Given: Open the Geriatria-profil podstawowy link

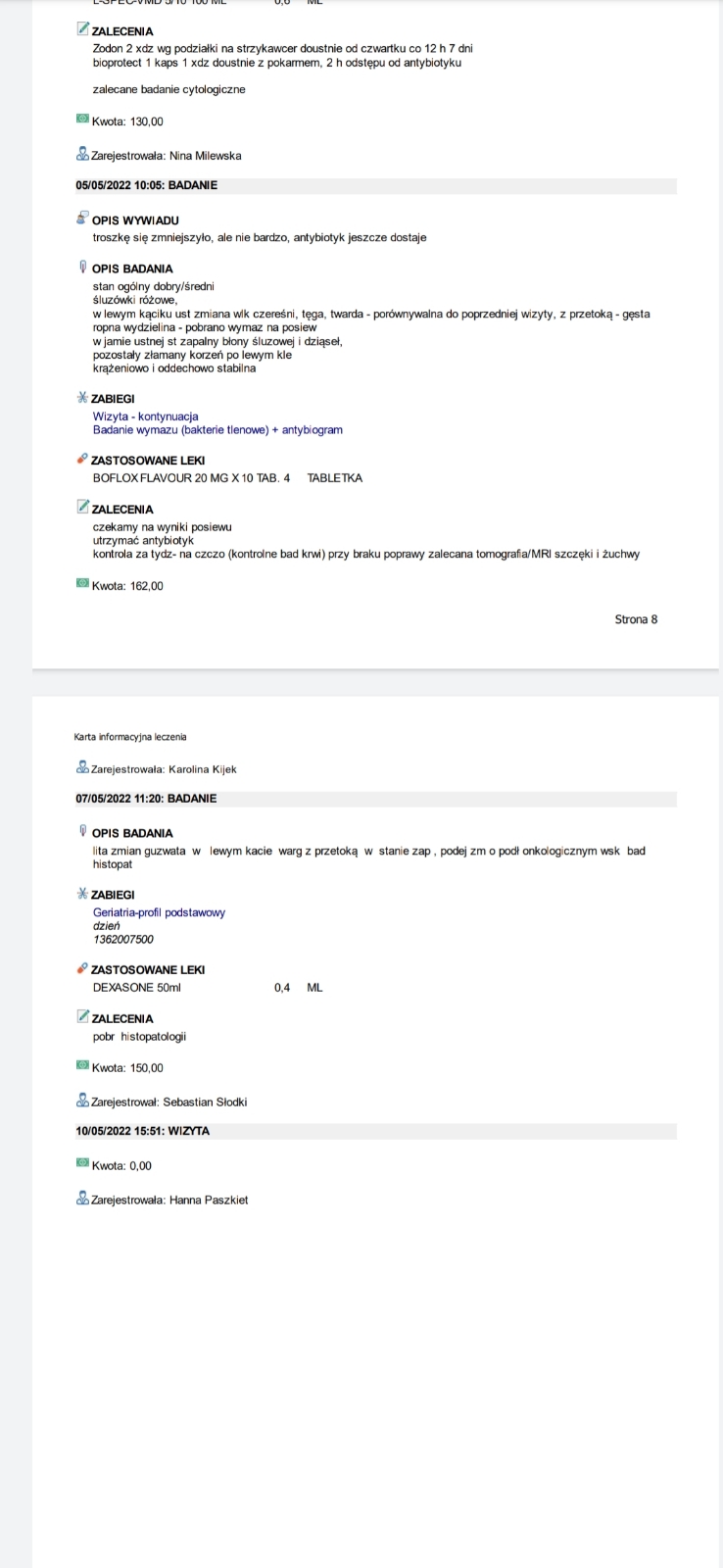Looking at the screenshot, I should pyautogui.click(x=159, y=912).
